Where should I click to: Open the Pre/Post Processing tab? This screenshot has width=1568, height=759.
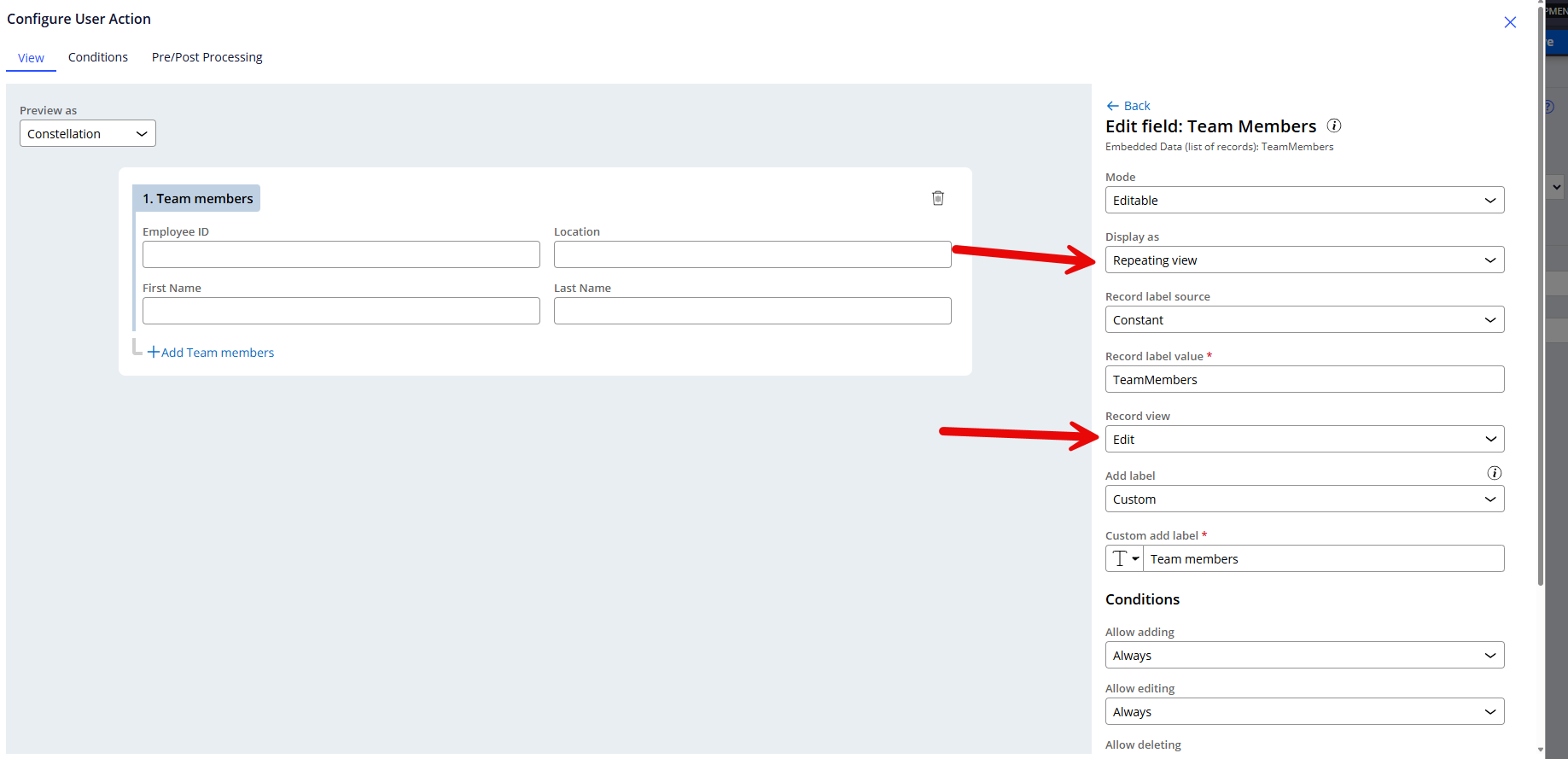coord(207,57)
